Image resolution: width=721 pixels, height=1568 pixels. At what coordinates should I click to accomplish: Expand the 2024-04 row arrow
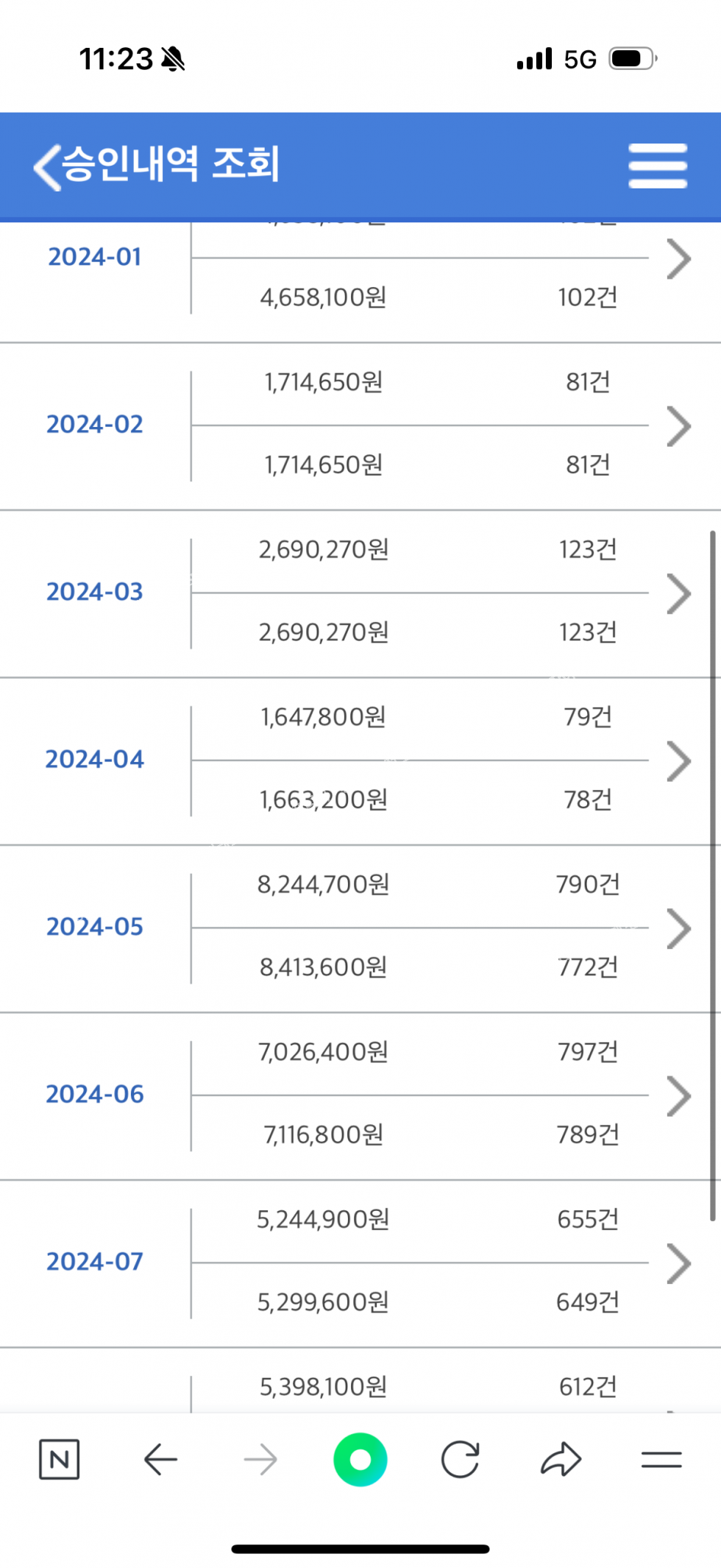pos(678,760)
